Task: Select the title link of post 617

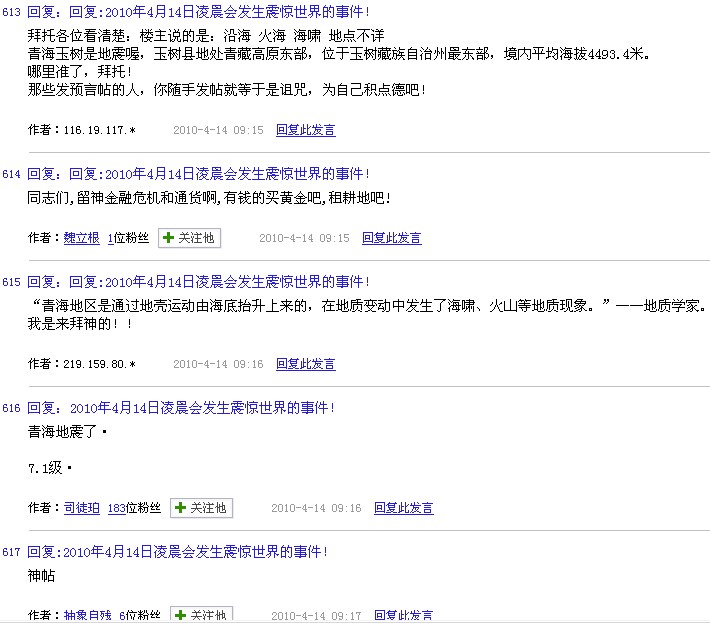Action: [178, 552]
